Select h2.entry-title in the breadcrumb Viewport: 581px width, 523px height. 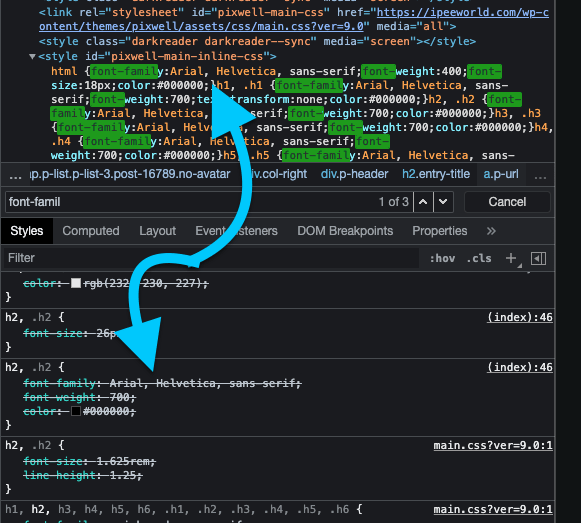click(x=436, y=174)
